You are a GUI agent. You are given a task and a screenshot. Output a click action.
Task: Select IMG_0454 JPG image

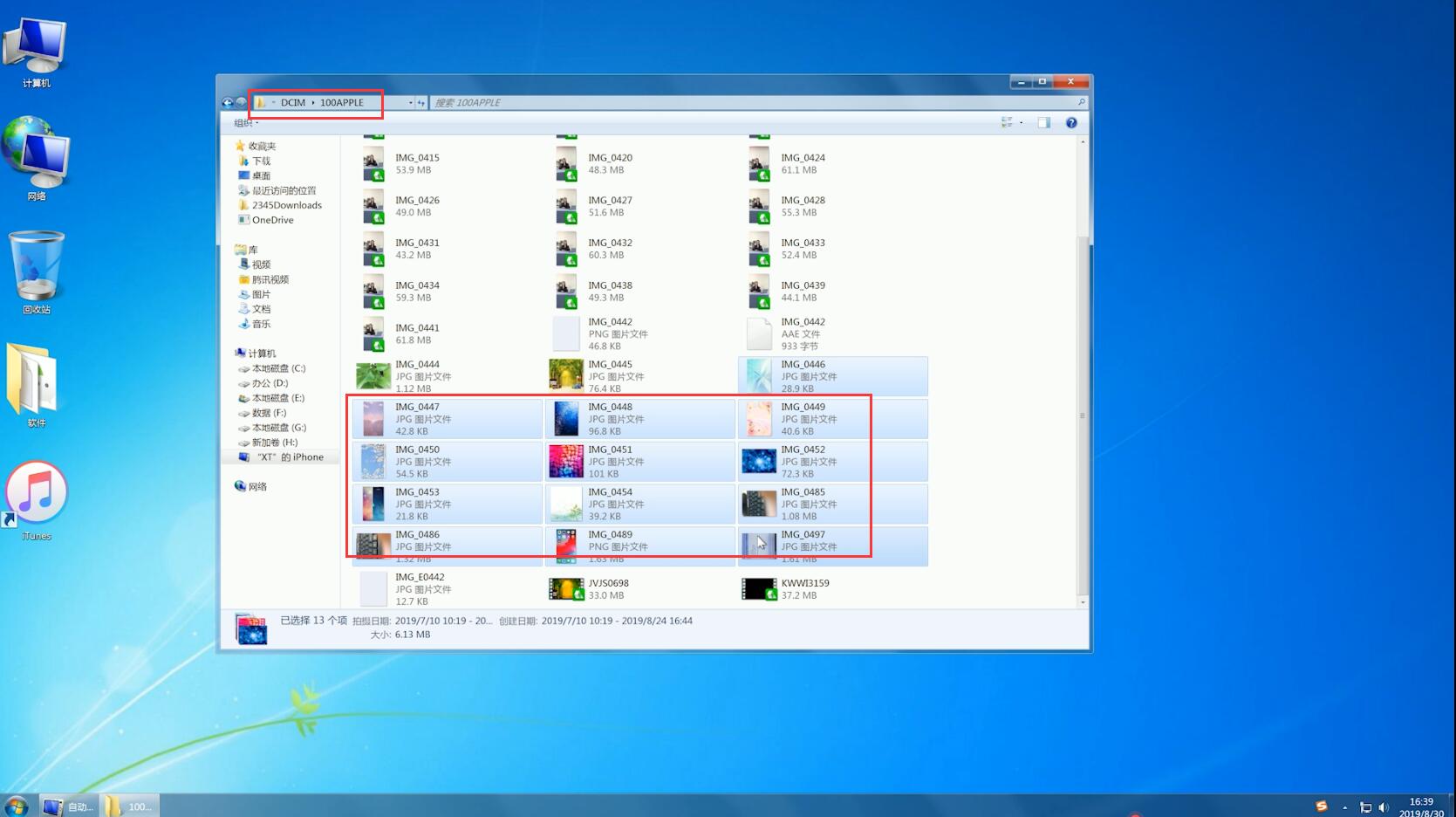click(x=640, y=505)
